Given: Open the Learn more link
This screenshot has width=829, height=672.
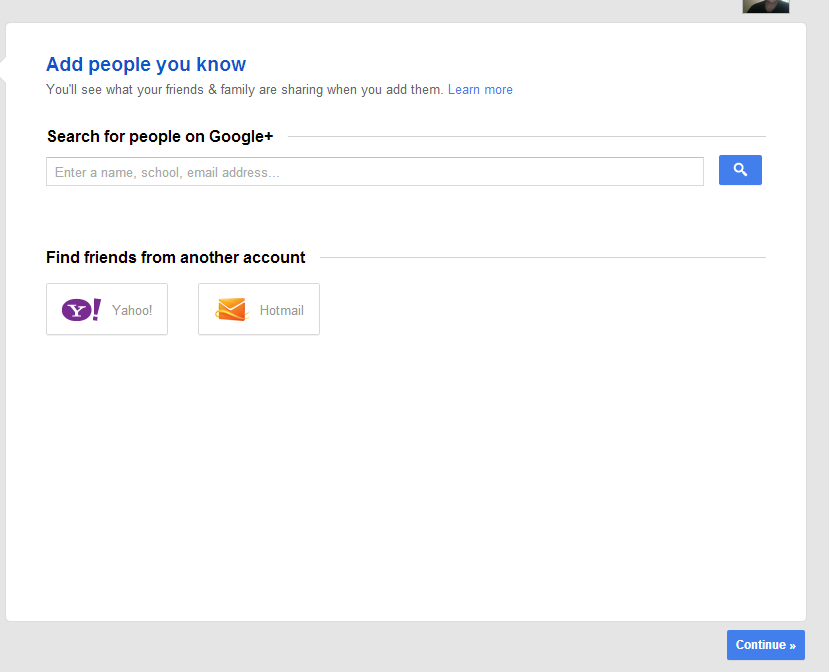Looking at the screenshot, I should pyautogui.click(x=480, y=90).
